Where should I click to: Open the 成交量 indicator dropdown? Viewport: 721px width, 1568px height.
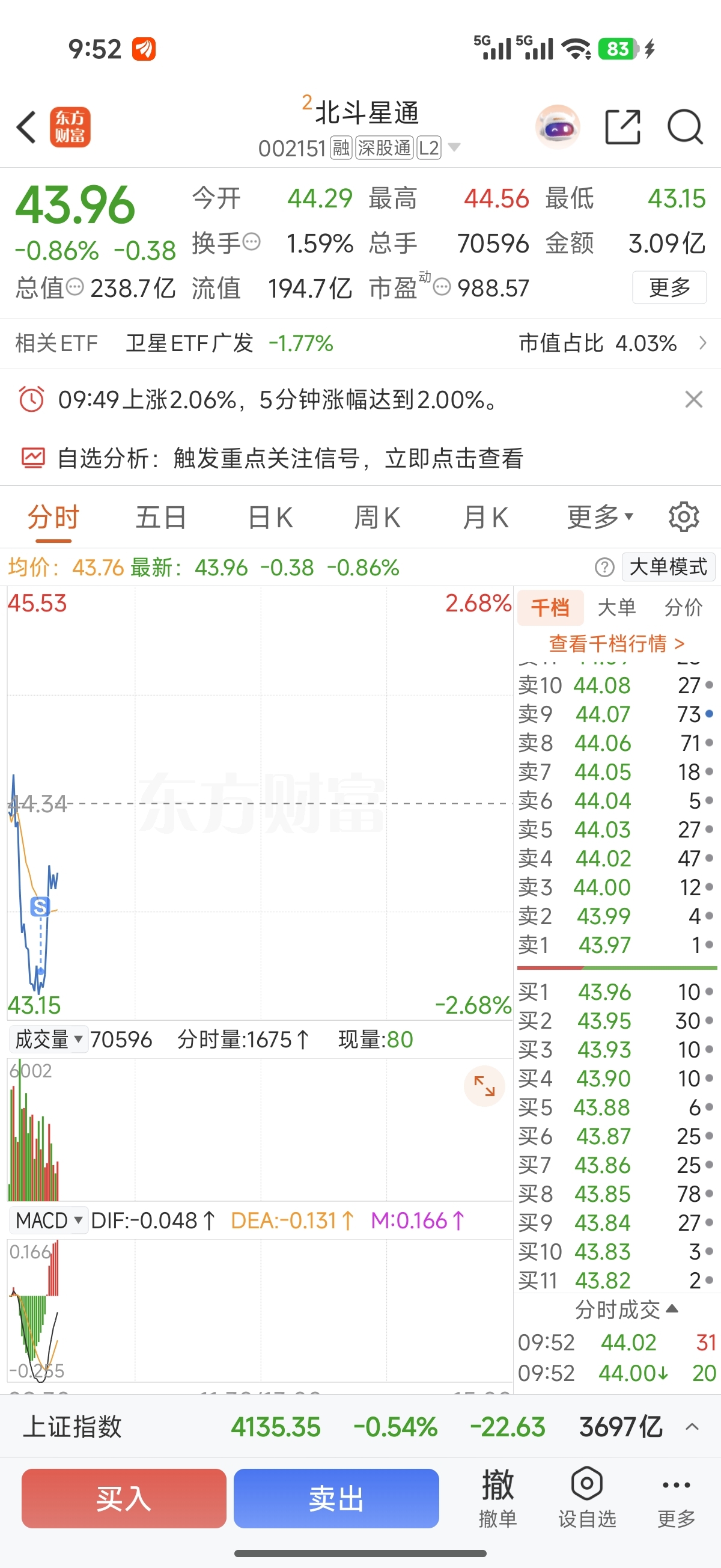click(49, 1039)
